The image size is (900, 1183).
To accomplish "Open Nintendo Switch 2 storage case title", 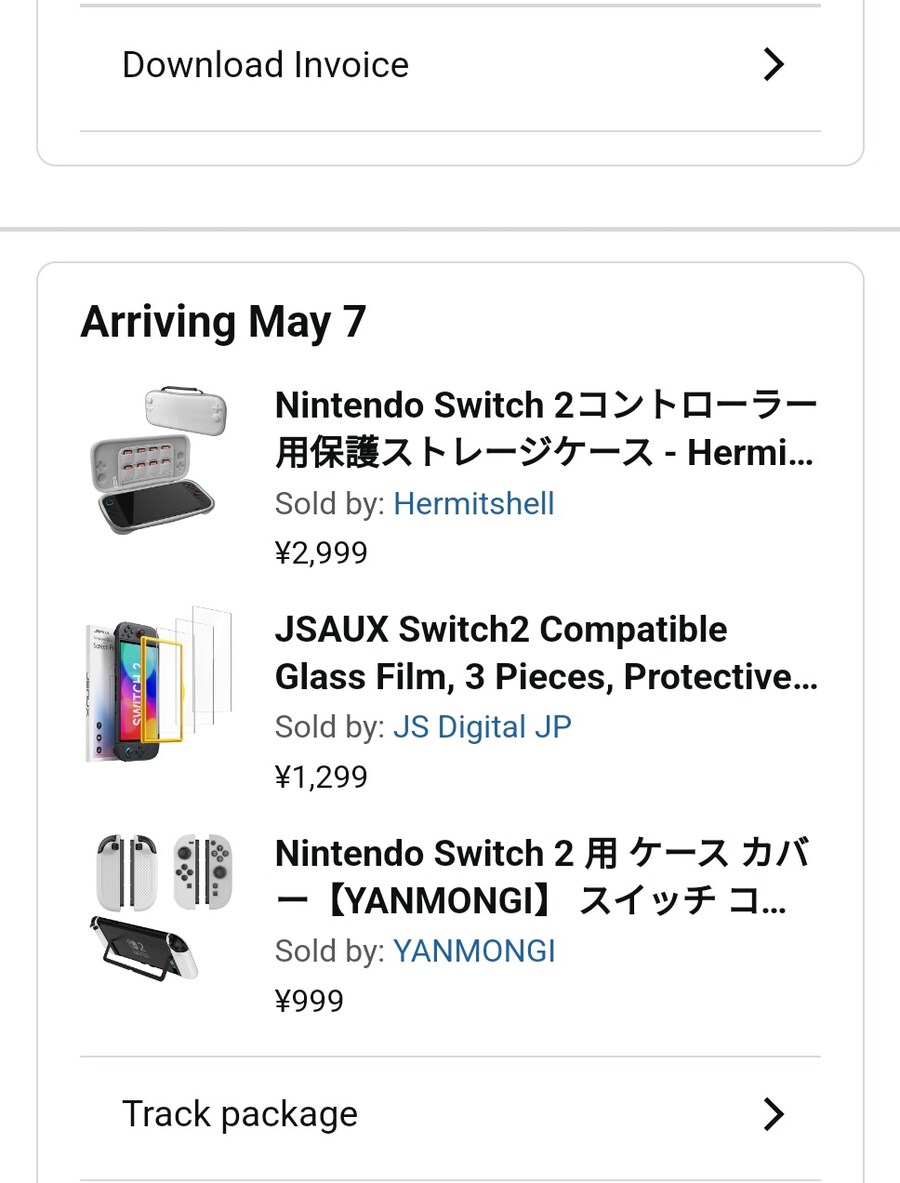I will point(545,430).
